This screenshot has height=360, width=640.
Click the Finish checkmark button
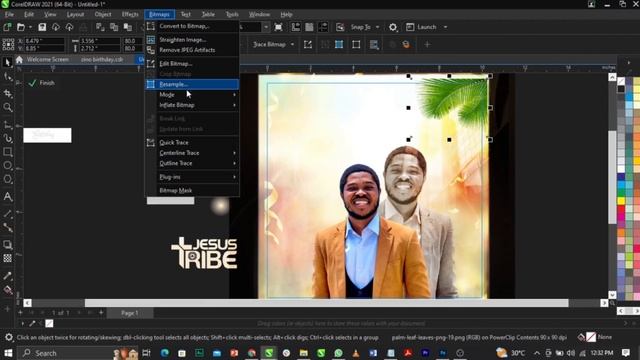click(42, 83)
